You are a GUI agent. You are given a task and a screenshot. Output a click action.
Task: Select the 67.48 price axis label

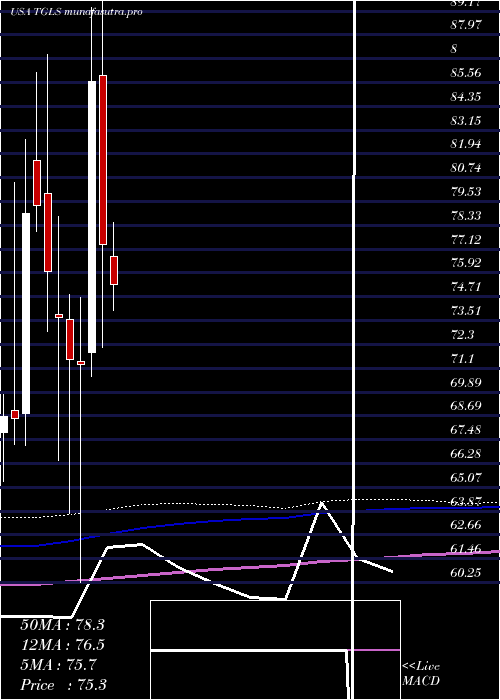coord(466,429)
